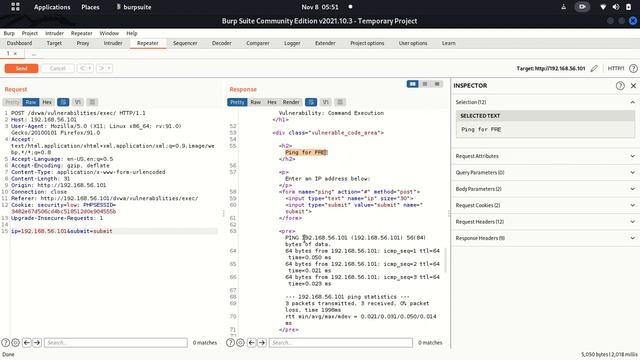Viewport: 640px width, 360px height.
Task: Switch to the Decoder tab
Action: coord(222,43)
